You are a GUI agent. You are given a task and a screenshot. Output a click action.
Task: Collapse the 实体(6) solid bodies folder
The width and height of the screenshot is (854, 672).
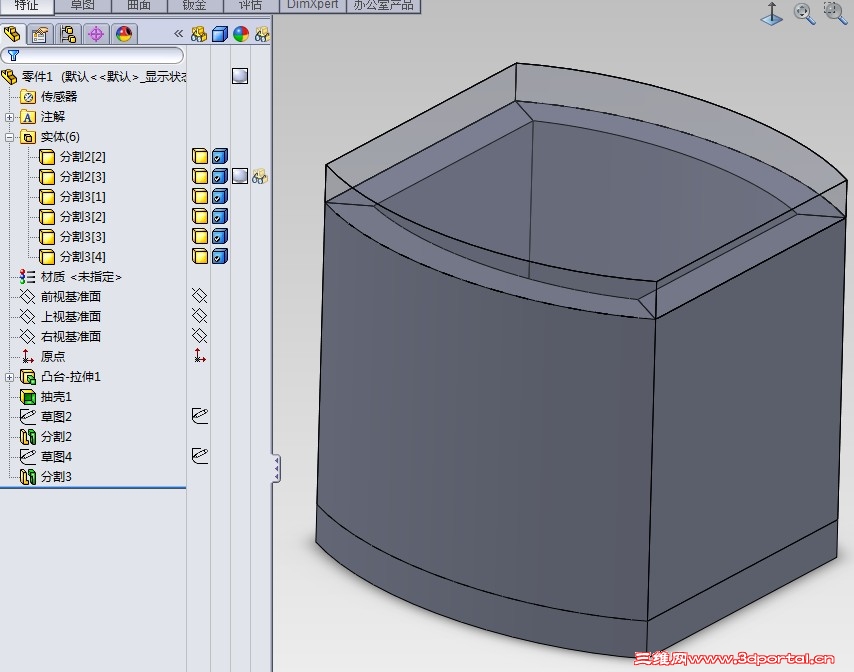(9, 137)
